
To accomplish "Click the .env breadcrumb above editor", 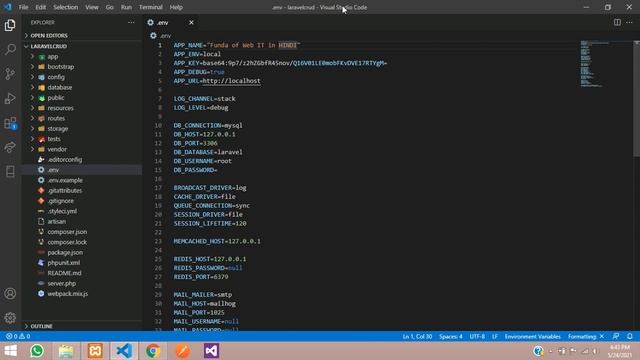I will point(161,36).
